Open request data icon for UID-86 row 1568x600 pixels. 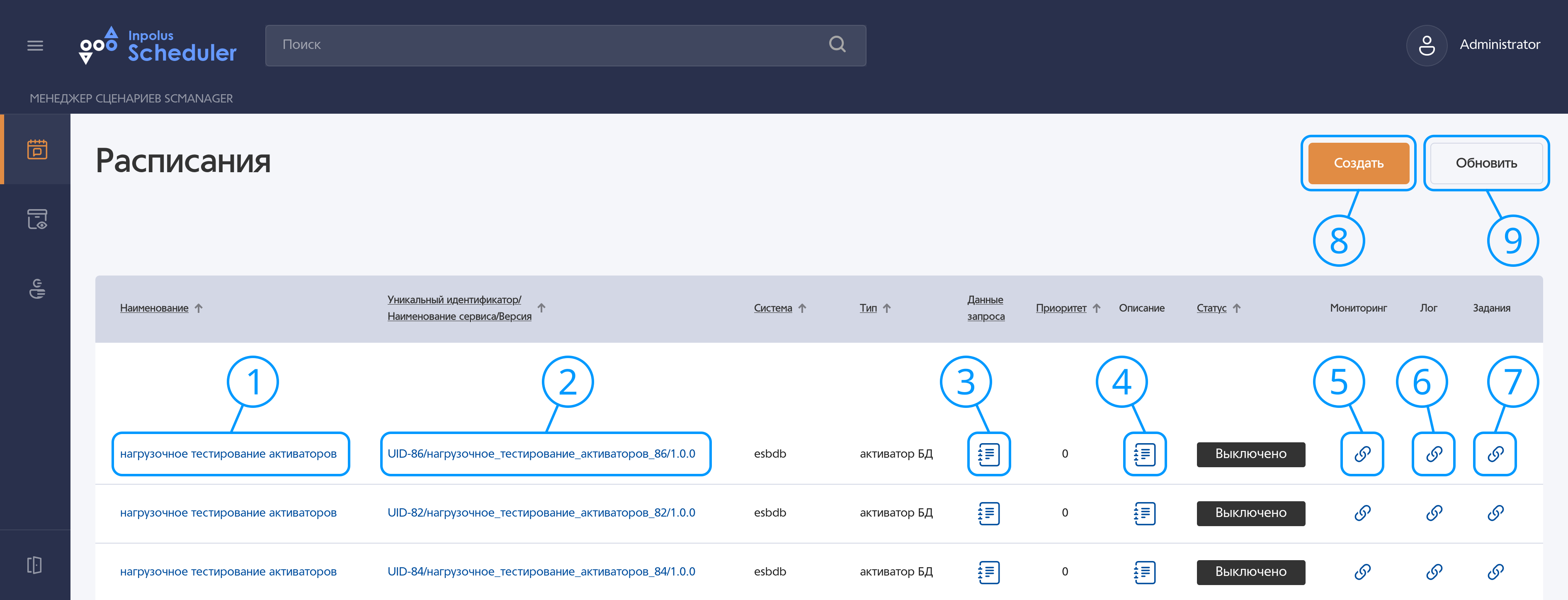coord(988,454)
